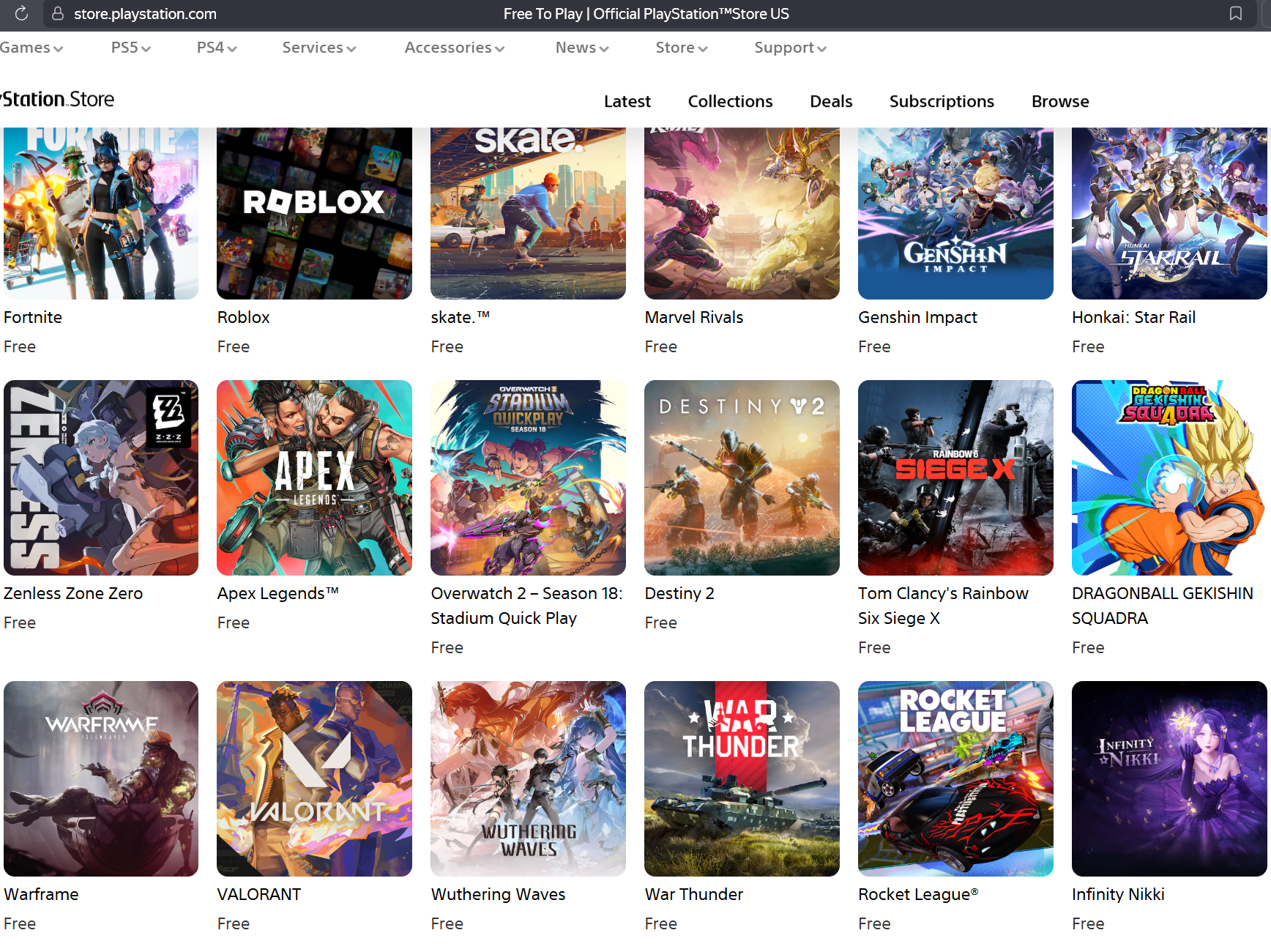The height and width of the screenshot is (952, 1271).
Task: Expand the PS5 dropdown menu
Action: (x=131, y=48)
